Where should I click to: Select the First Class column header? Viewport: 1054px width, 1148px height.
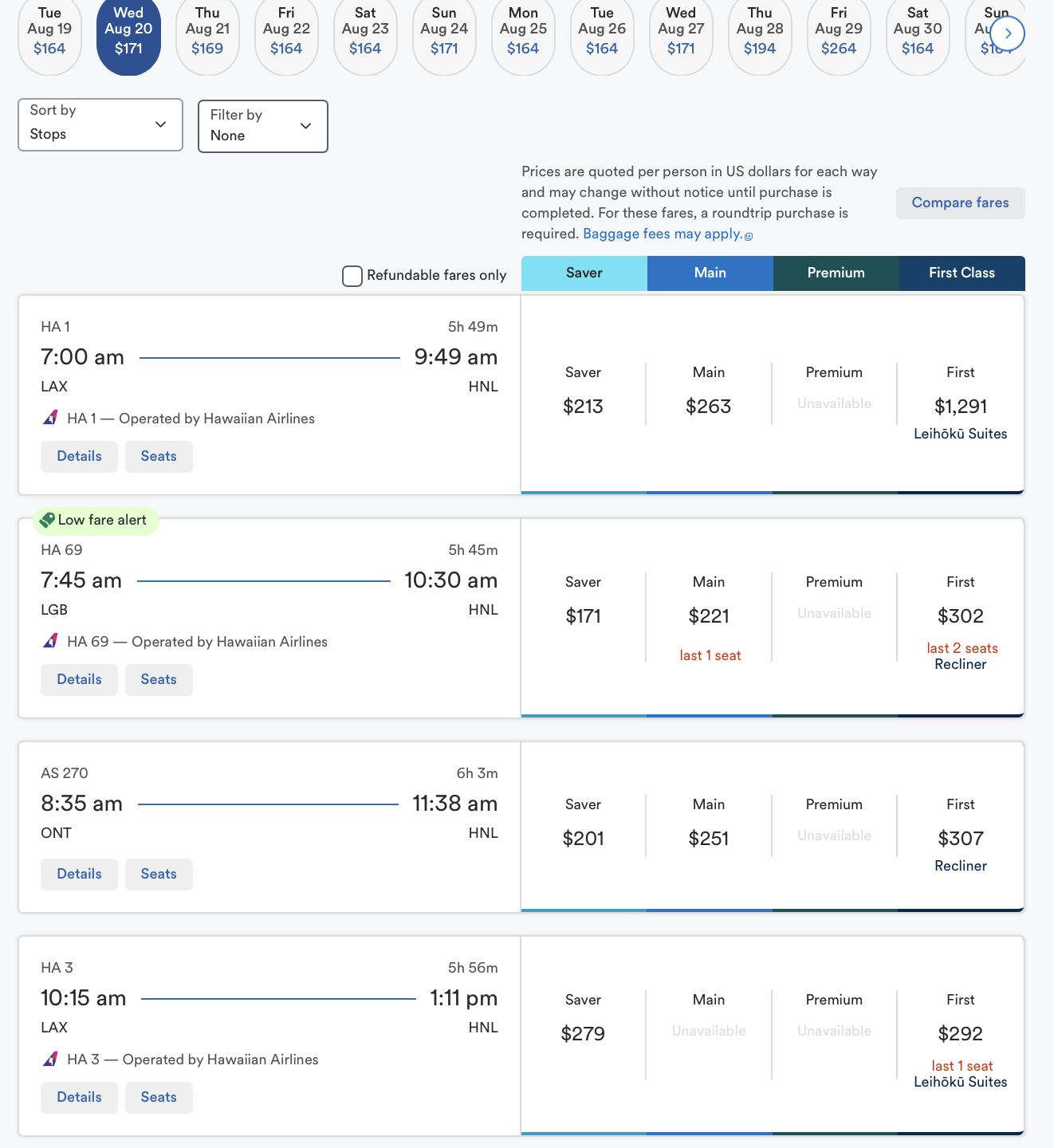(x=962, y=273)
